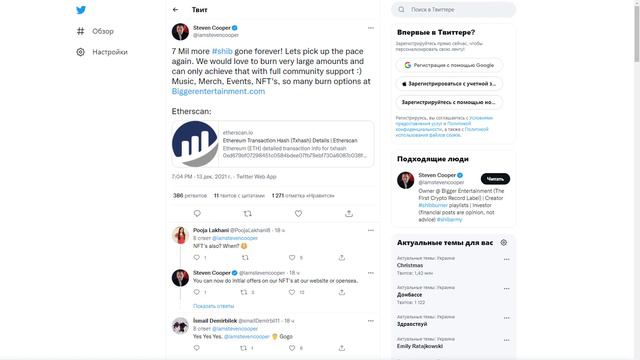Viewport: 640px width, 360px height.
Task: Like the main tweet with heart icon
Action: (298, 213)
